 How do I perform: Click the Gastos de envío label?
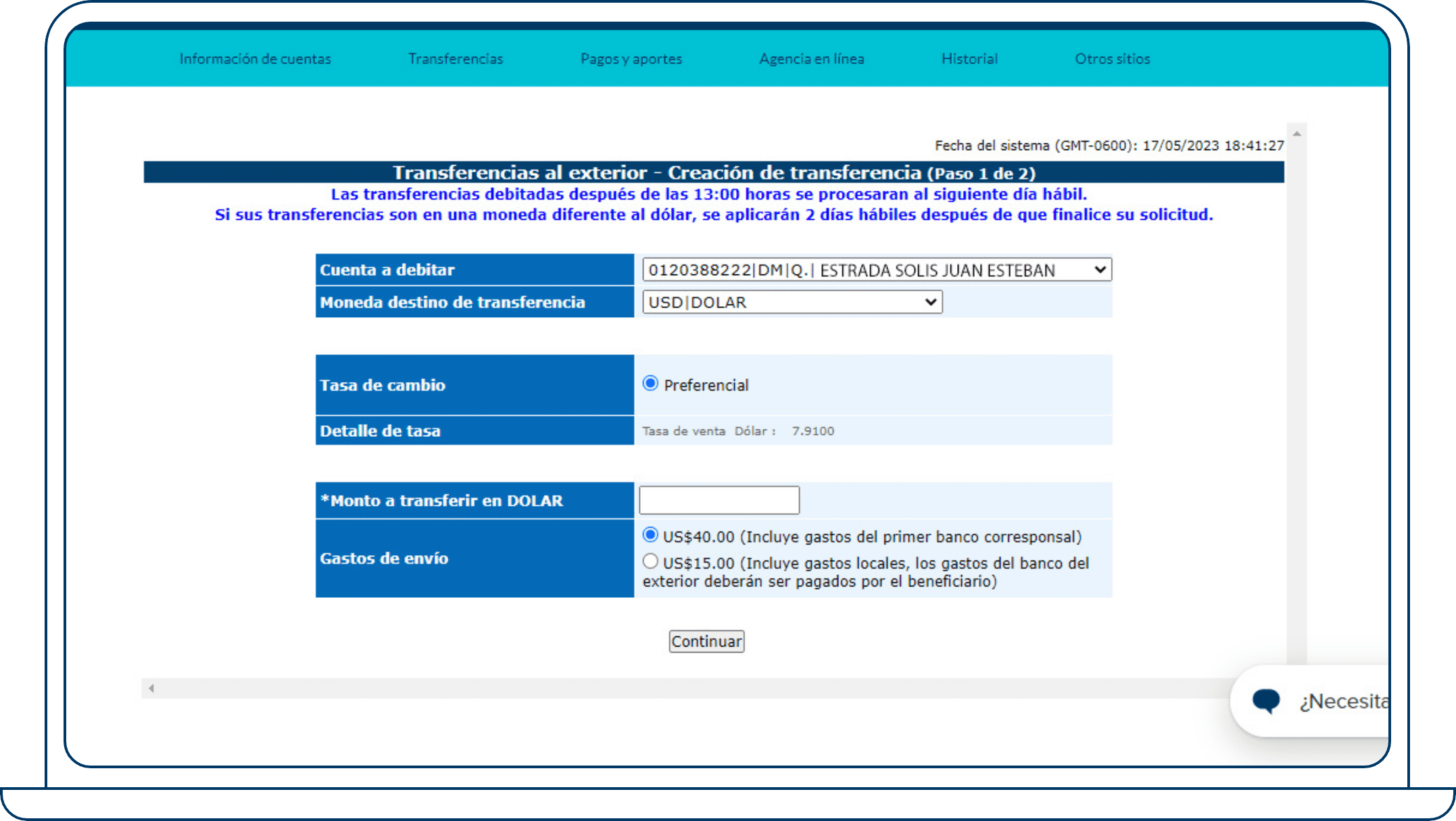pyautogui.click(x=384, y=558)
